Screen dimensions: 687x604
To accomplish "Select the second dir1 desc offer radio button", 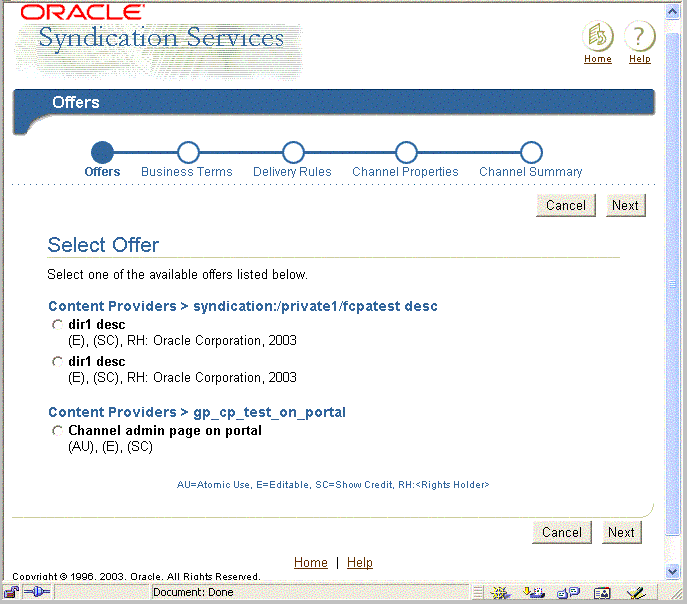I will pyautogui.click(x=57, y=362).
